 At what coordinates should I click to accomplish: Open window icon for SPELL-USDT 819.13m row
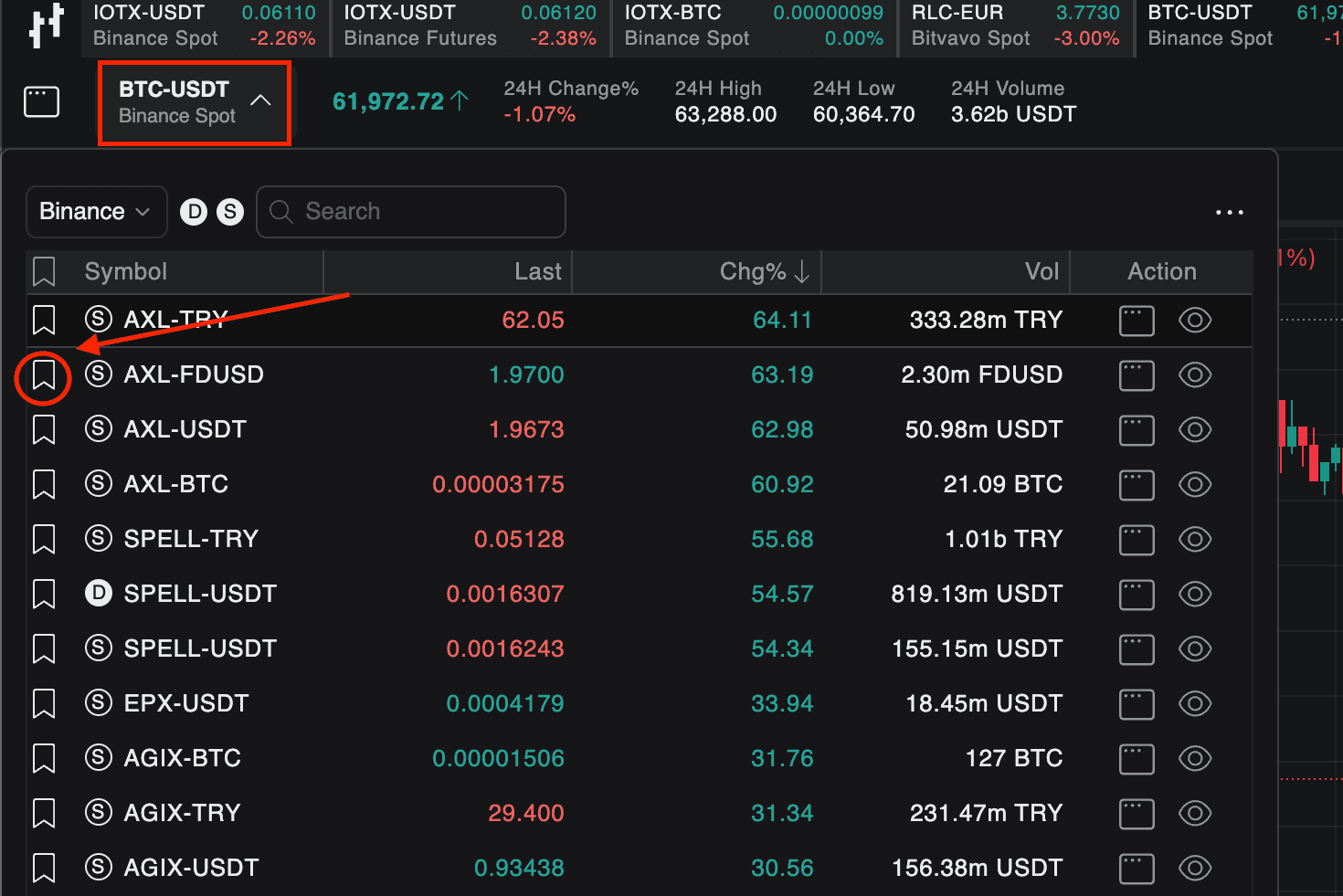click(x=1137, y=596)
